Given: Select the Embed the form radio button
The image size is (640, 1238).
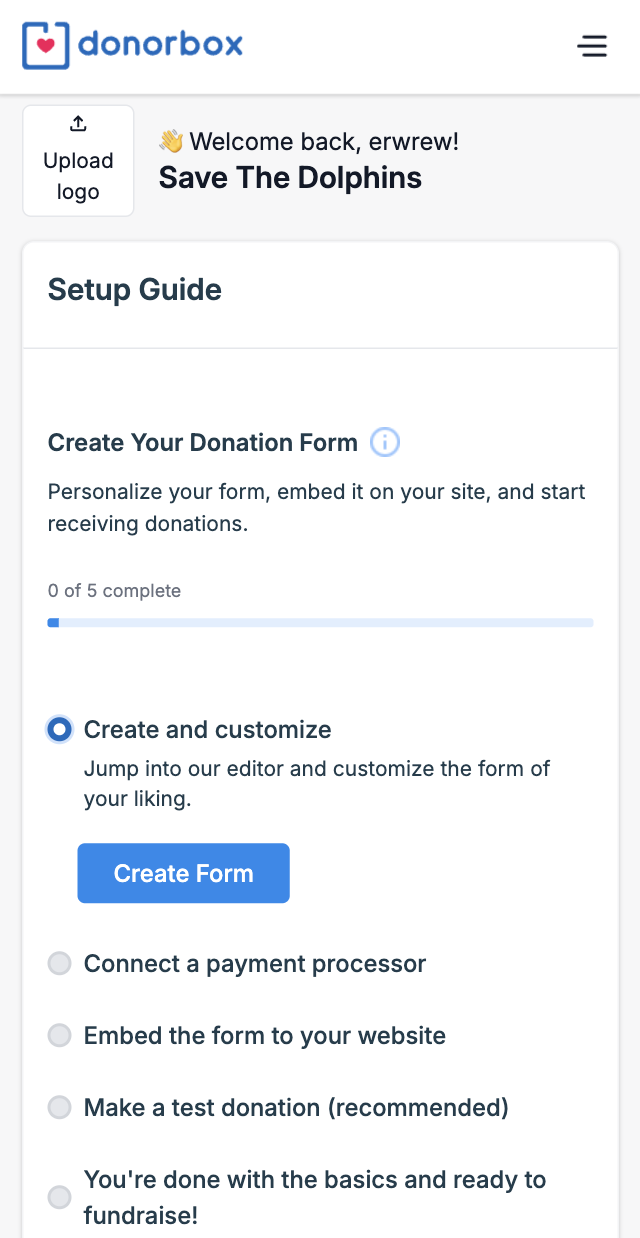Looking at the screenshot, I should (x=60, y=1036).
